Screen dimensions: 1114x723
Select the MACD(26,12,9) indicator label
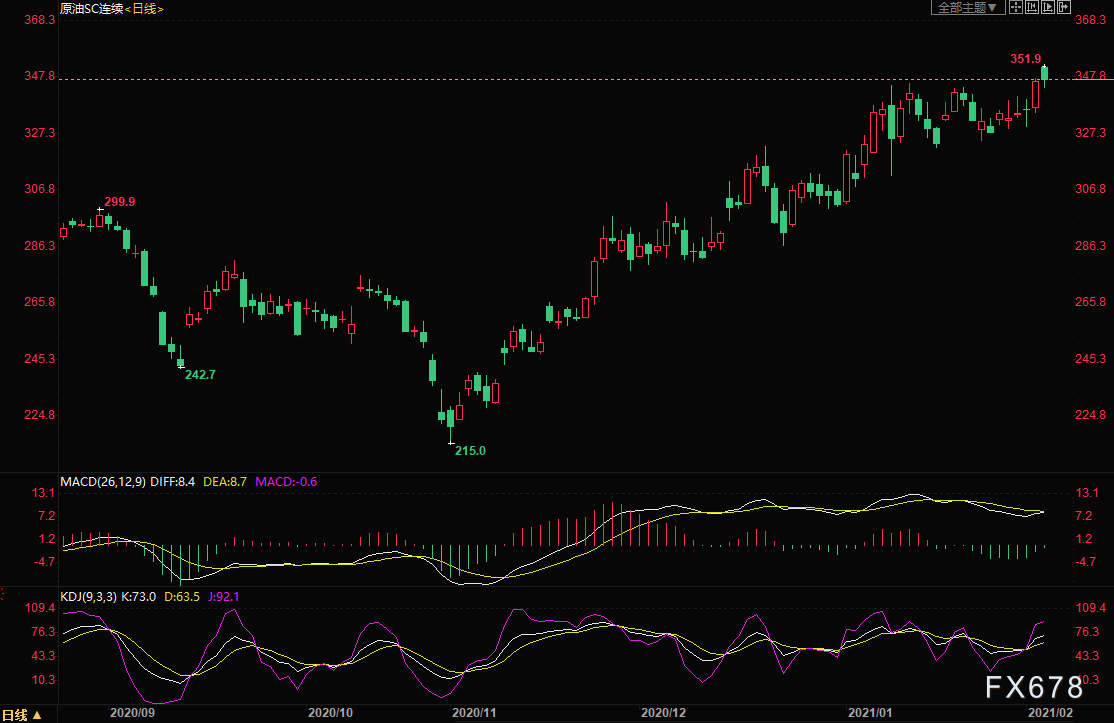[x=103, y=482]
